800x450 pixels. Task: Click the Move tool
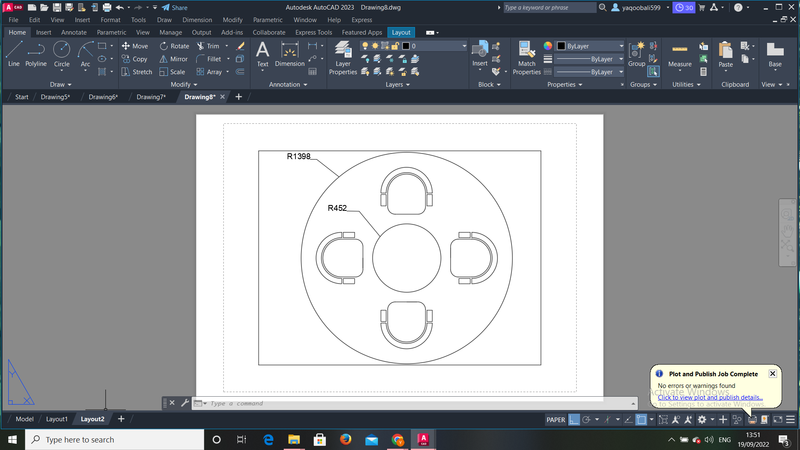point(135,46)
